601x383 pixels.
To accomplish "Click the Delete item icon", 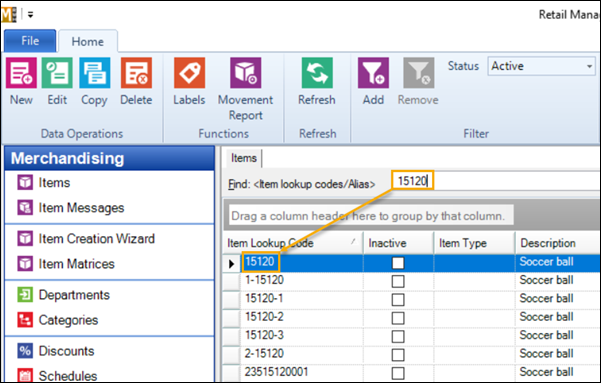I will [x=136, y=73].
